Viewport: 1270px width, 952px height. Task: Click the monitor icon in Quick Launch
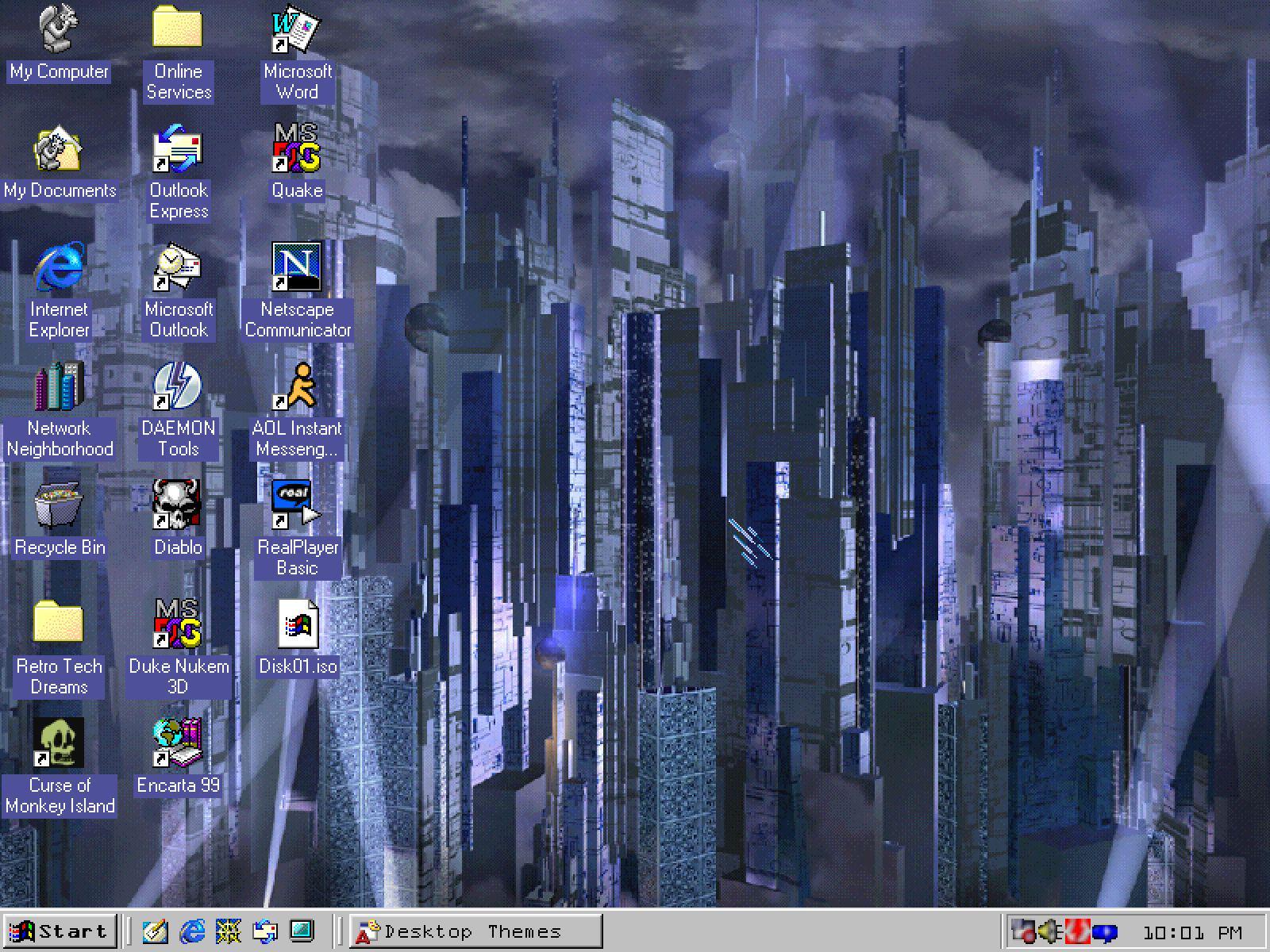(302, 931)
